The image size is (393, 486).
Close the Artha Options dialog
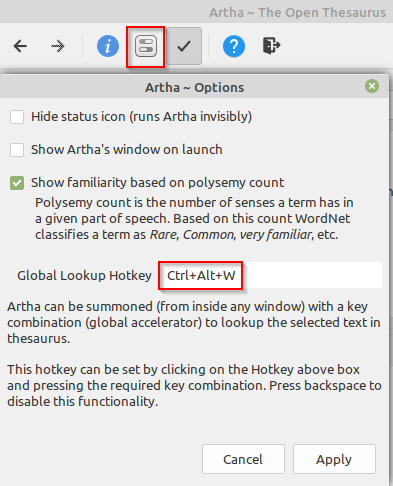(372, 86)
